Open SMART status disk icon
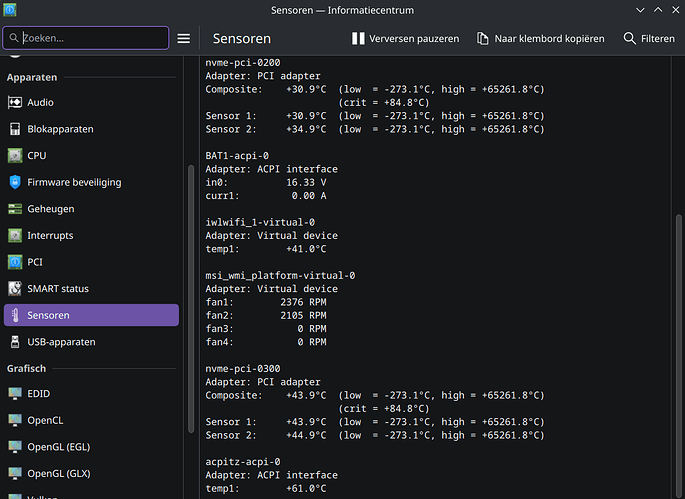Viewport: 685px width, 499px height. (x=15, y=289)
